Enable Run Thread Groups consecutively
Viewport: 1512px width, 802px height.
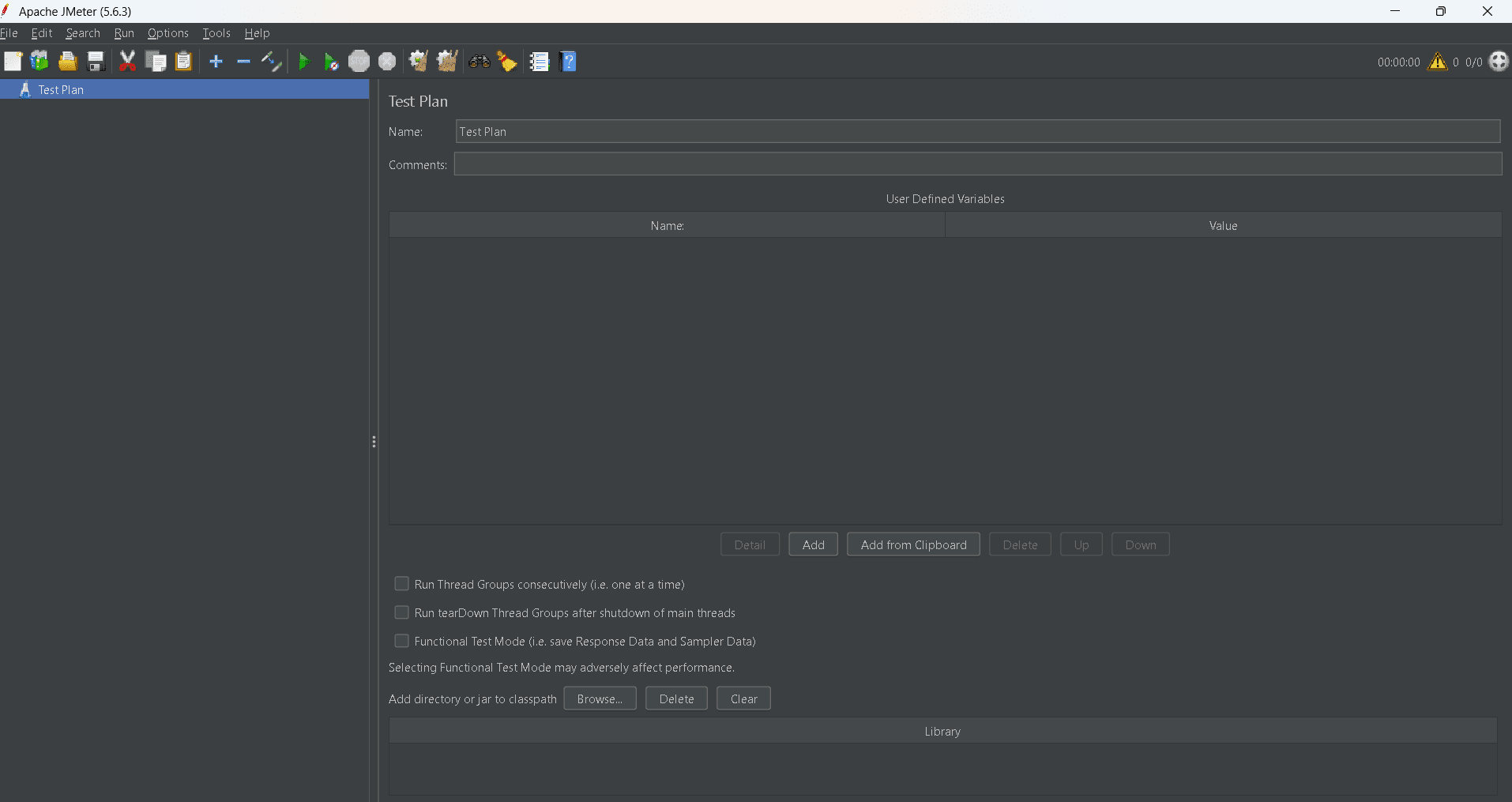pos(401,583)
